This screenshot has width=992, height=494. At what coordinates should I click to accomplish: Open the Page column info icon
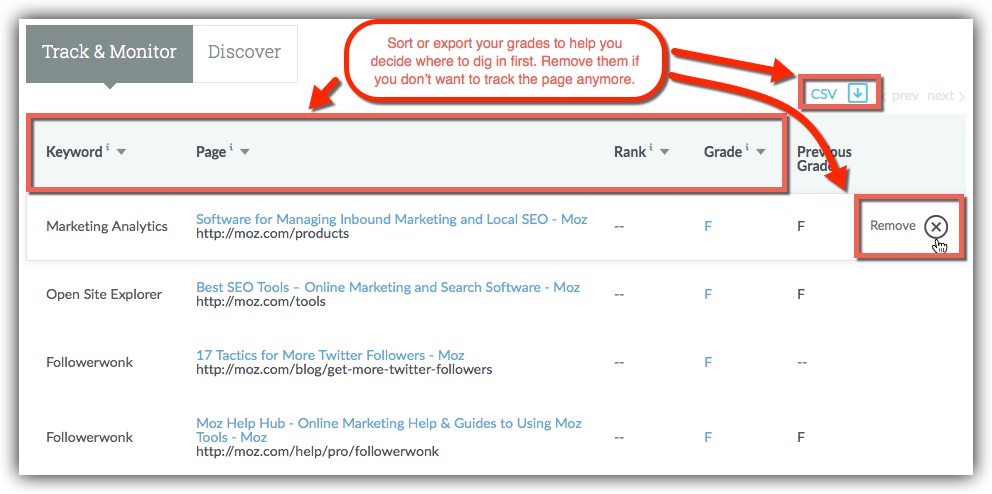[231, 147]
